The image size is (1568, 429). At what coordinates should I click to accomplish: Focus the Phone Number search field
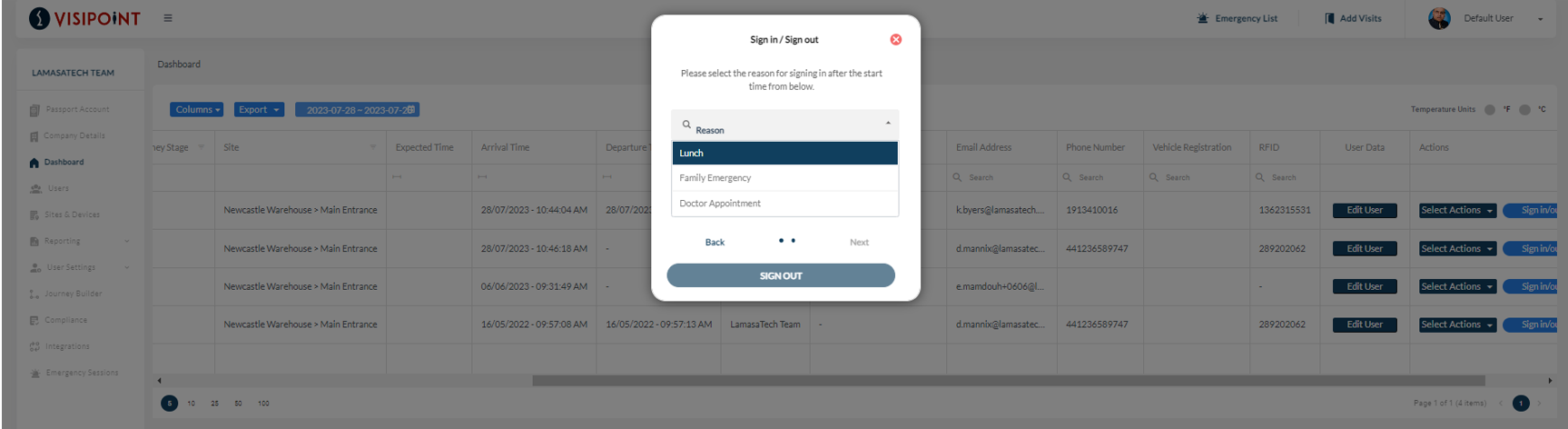(1099, 177)
